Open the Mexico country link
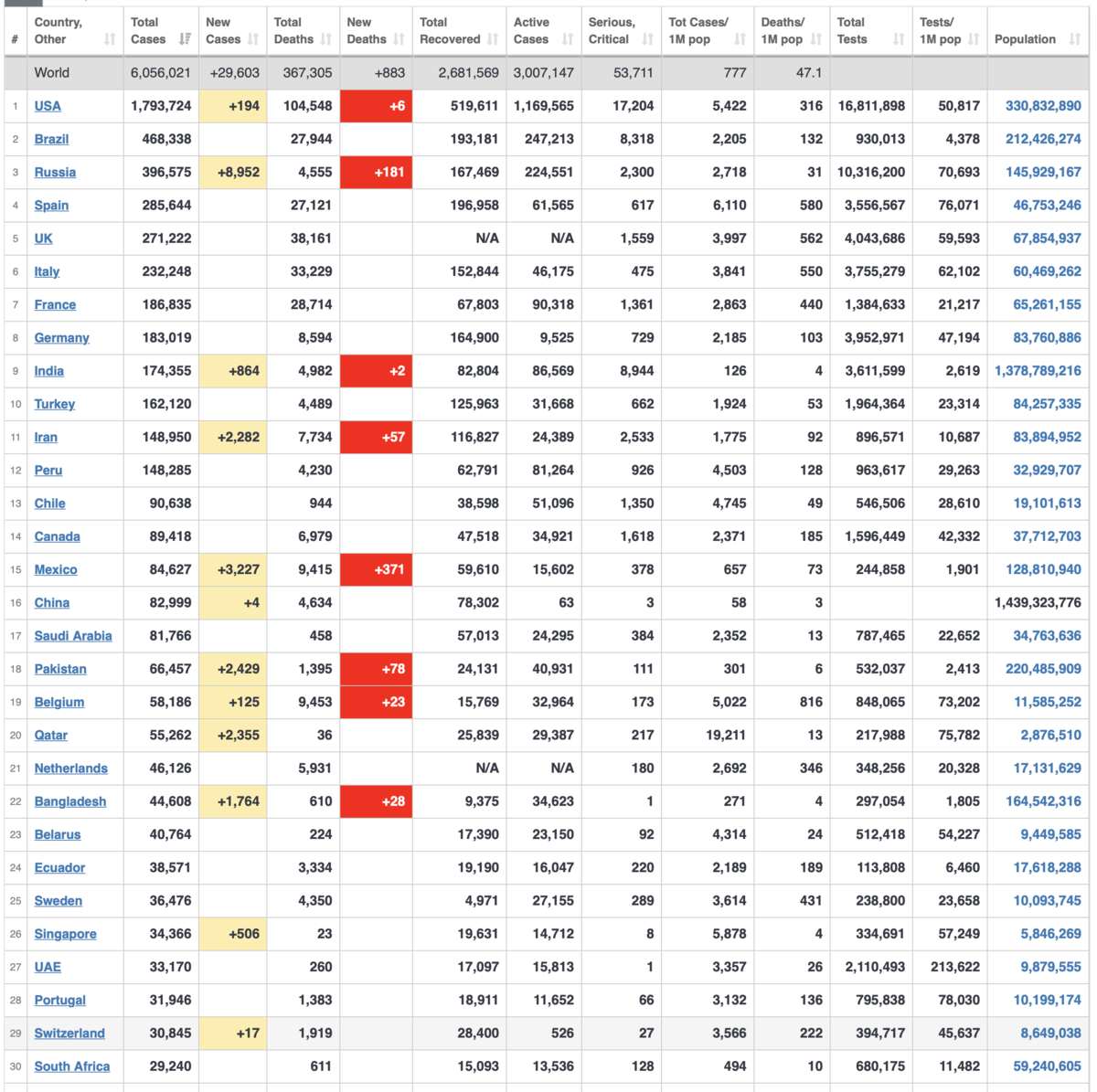1097x1092 pixels. point(56,569)
